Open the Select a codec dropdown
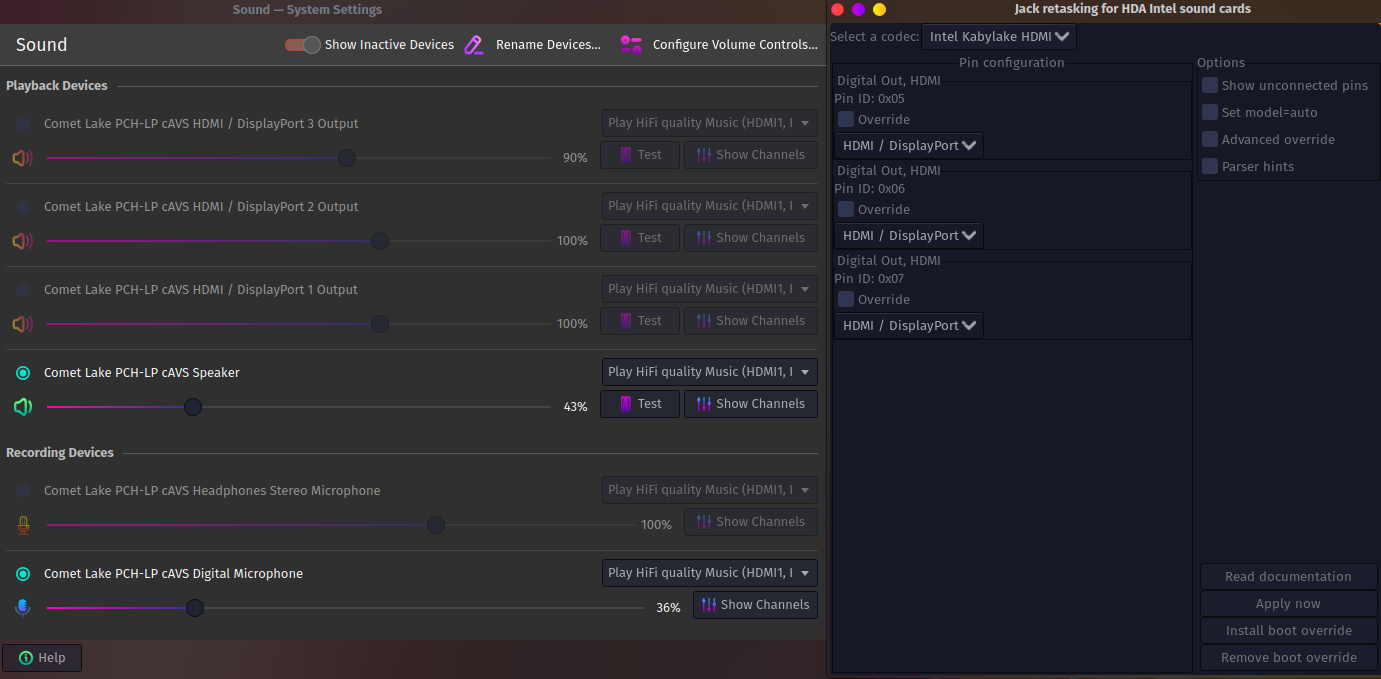The width and height of the screenshot is (1381, 679). [999, 37]
